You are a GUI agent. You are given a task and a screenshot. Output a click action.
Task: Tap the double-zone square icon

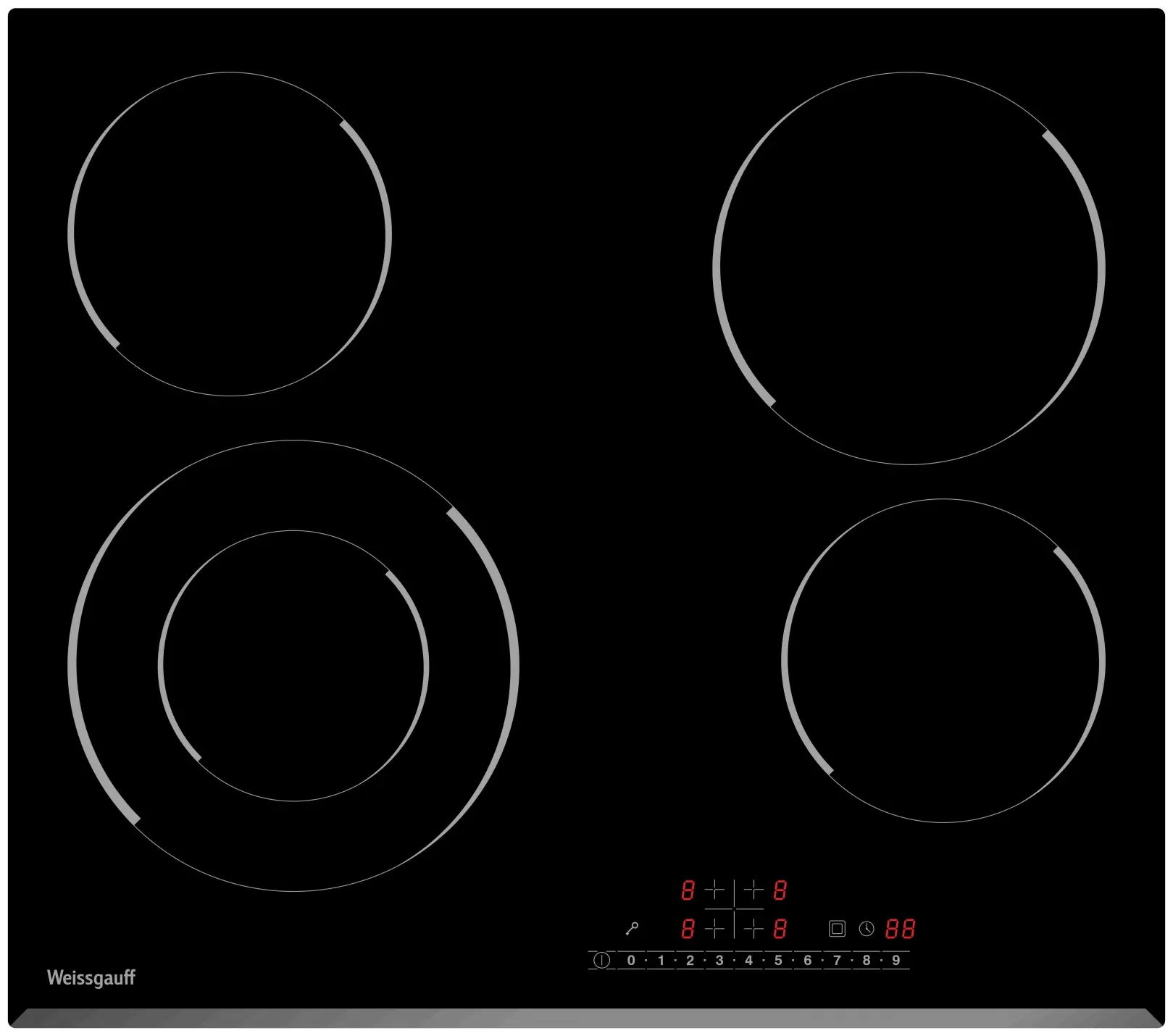tap(837, 928)
